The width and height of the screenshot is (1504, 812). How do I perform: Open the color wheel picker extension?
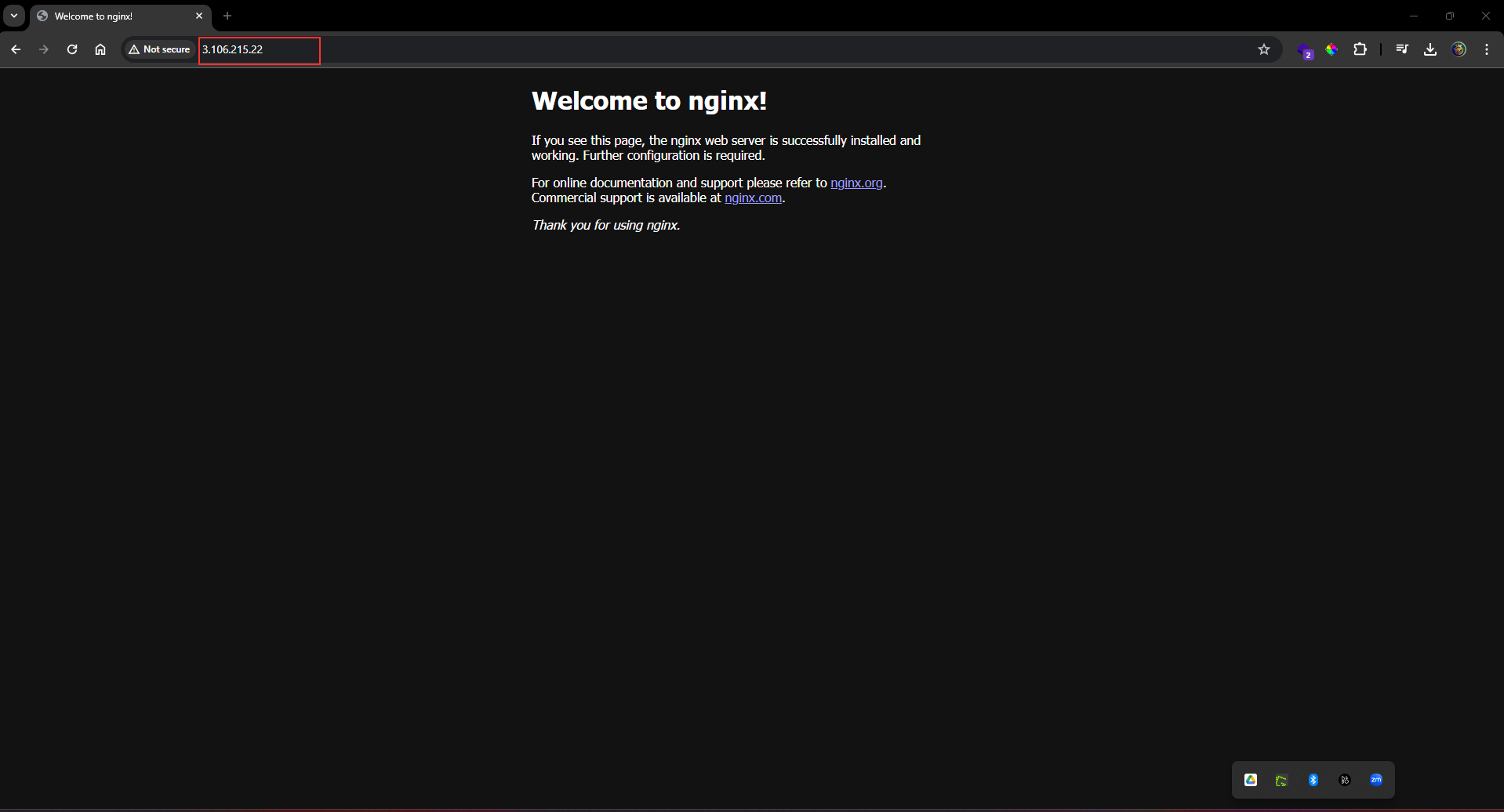pos(1331,49)
